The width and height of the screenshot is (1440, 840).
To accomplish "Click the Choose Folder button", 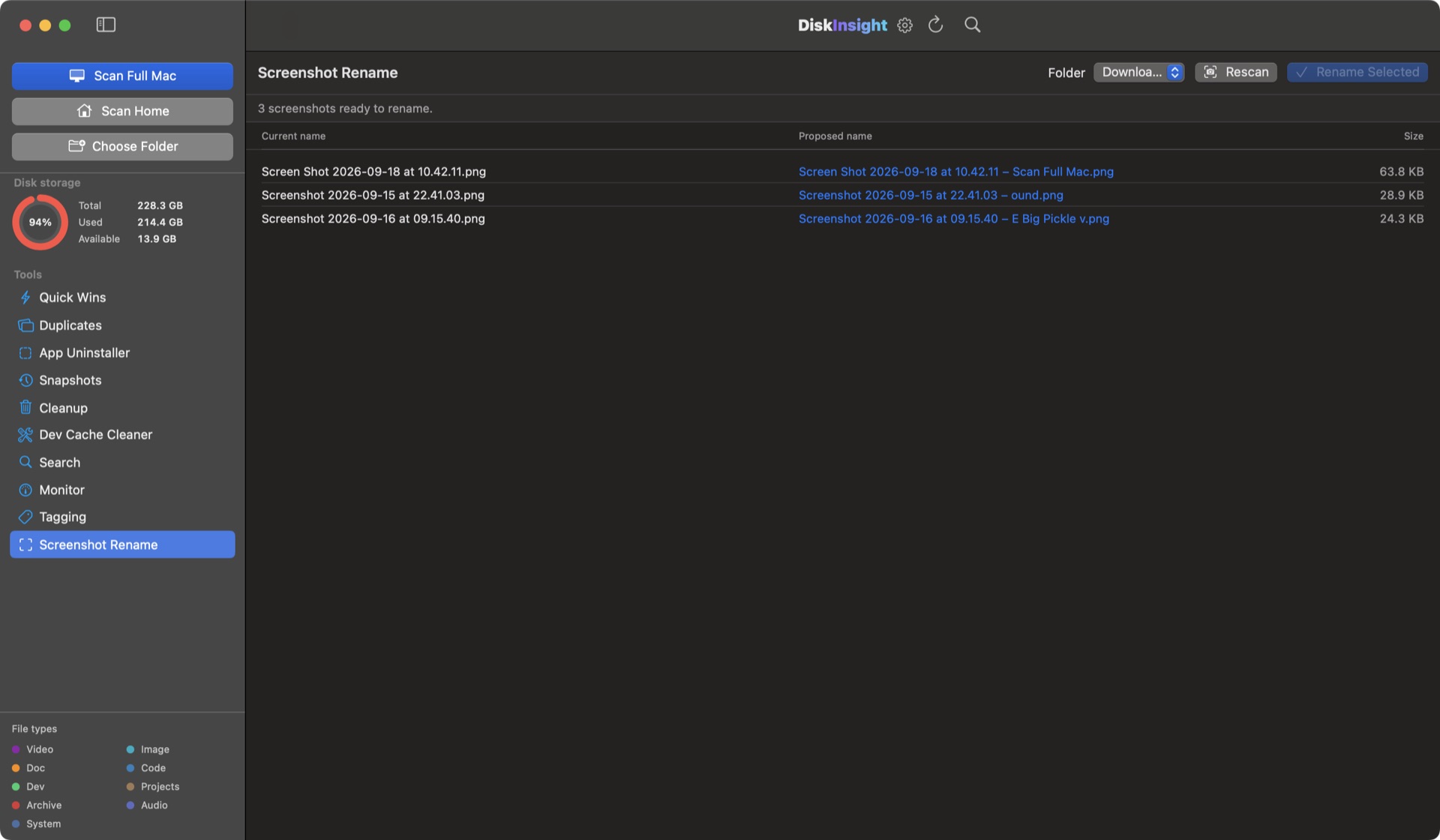I will 122,146.
